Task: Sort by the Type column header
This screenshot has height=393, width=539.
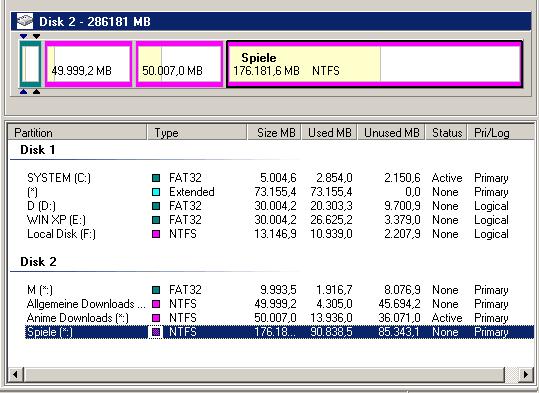Action: (x=197, y=133)
